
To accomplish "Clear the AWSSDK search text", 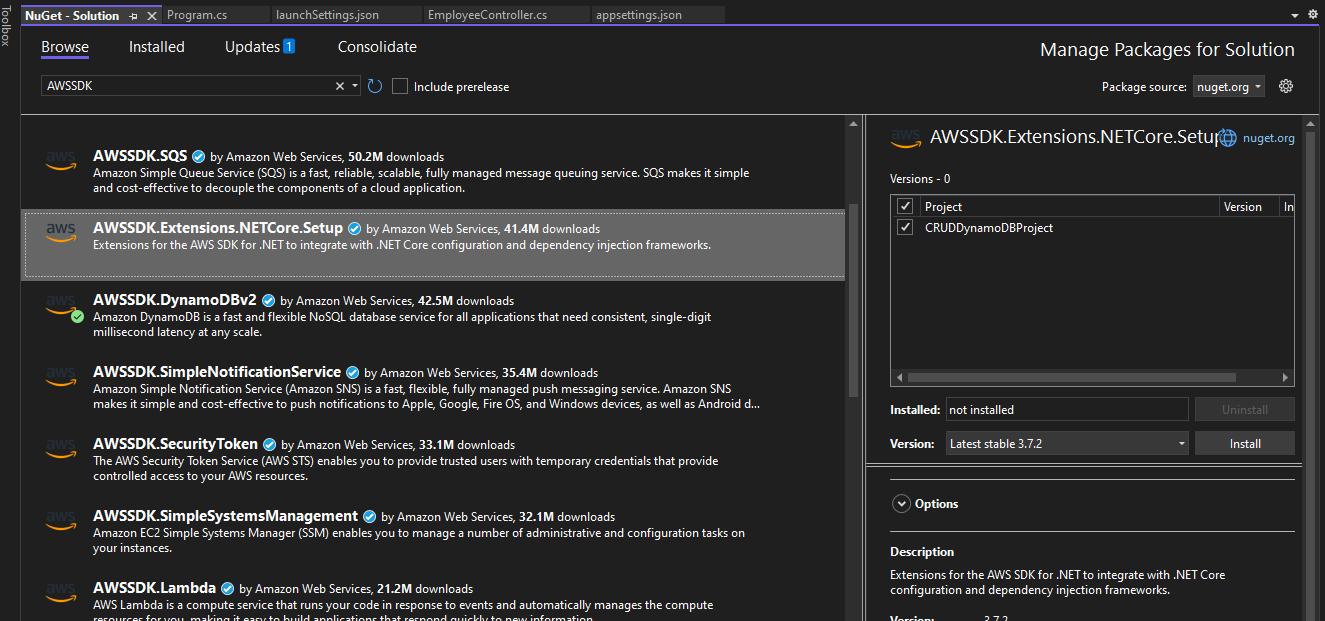I will point(340,86).
